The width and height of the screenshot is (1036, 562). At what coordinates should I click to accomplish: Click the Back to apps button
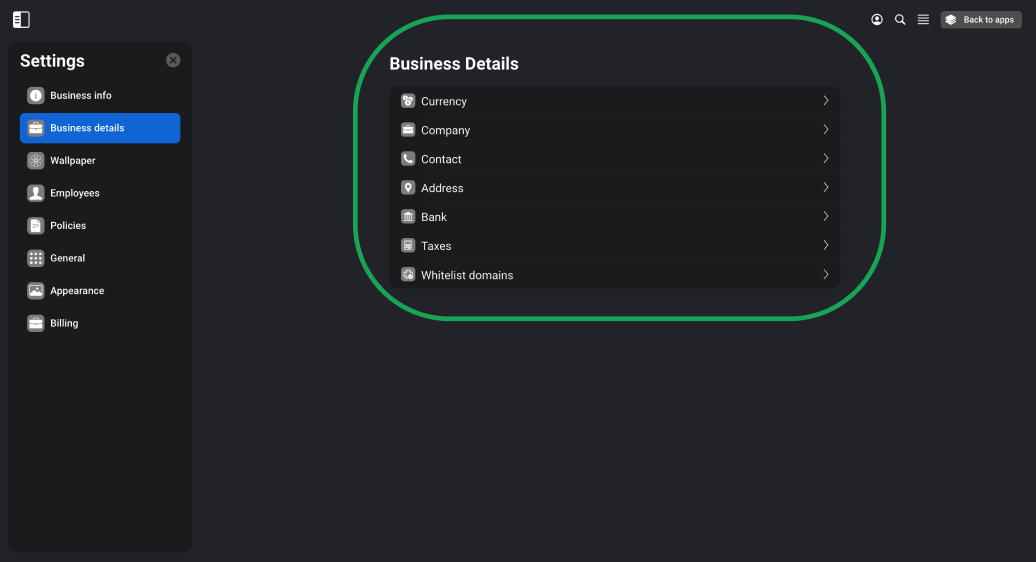pyautogui.click(x=981, y=20)
